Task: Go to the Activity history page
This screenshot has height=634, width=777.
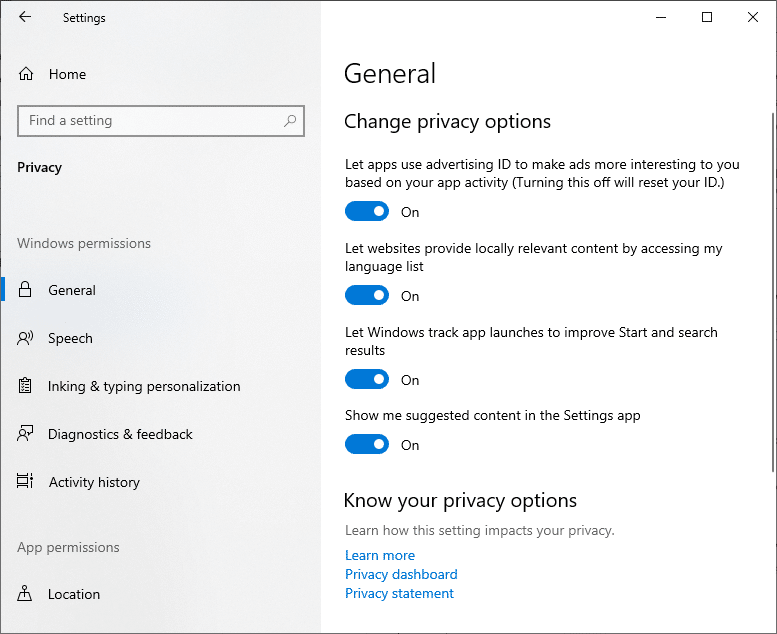Action: pyautogui.click(x=94, y=482)
